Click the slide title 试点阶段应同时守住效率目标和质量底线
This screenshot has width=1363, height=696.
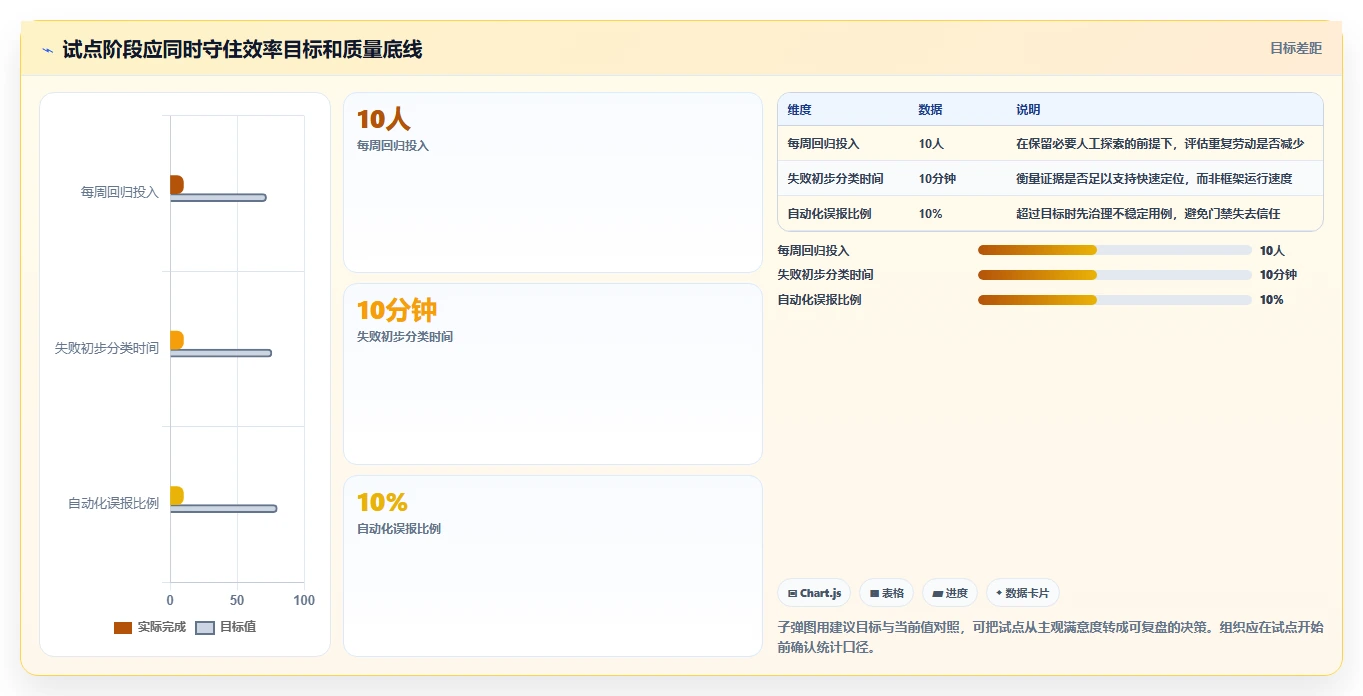[x=242, y=49]
